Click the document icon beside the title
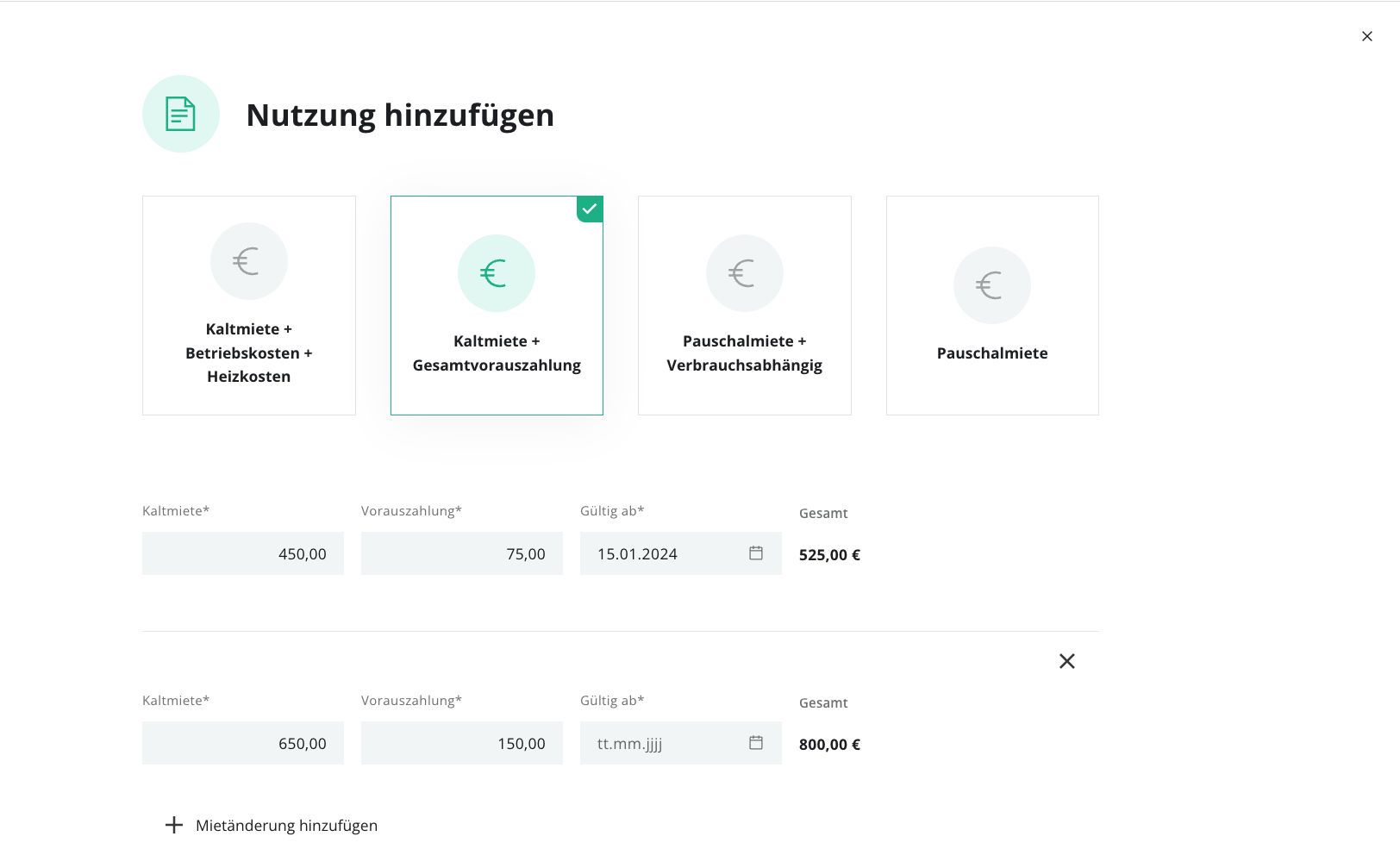Viewport: 1400px width, 849px height. (x=181, y=114)
